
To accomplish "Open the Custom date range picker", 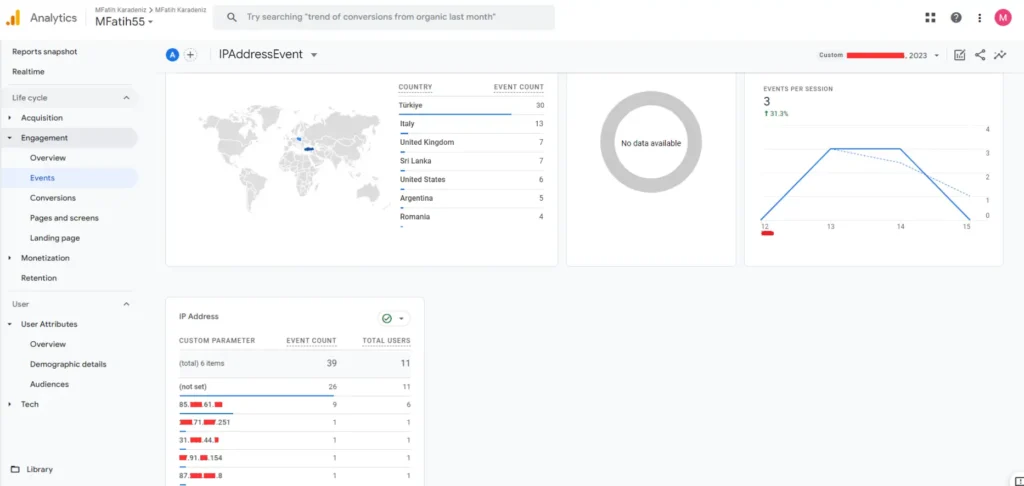I will [x=880, y=55].
